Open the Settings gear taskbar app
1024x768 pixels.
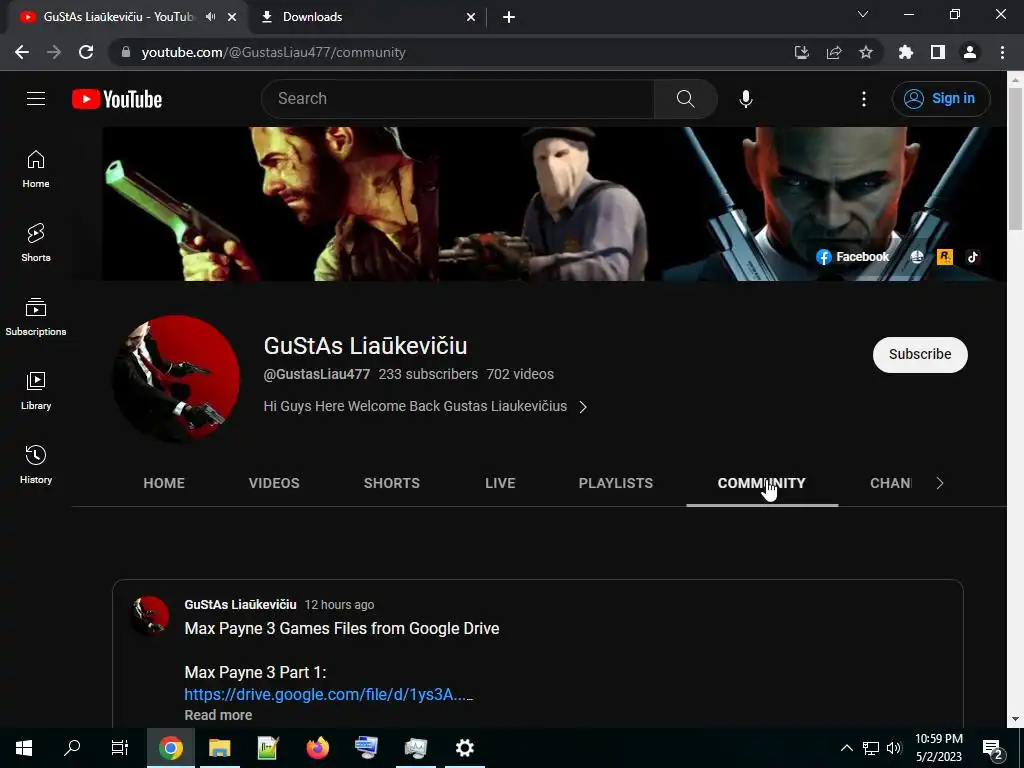[x=464, y=748]
